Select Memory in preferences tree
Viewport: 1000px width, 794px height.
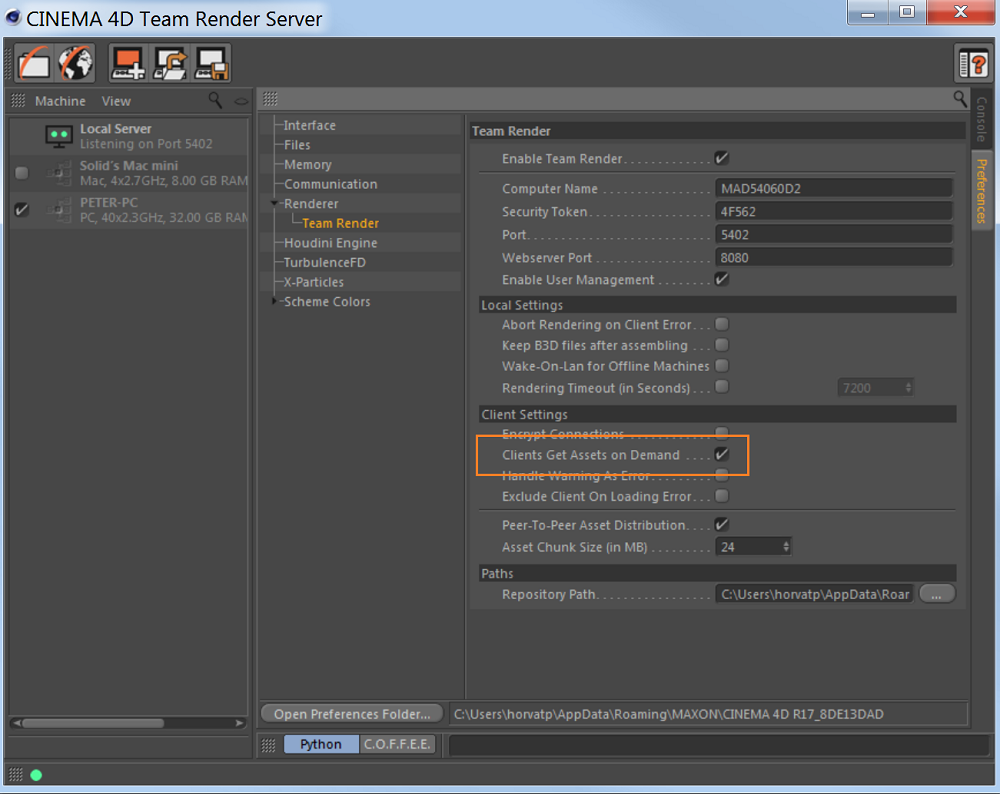[x=308, y=165]
